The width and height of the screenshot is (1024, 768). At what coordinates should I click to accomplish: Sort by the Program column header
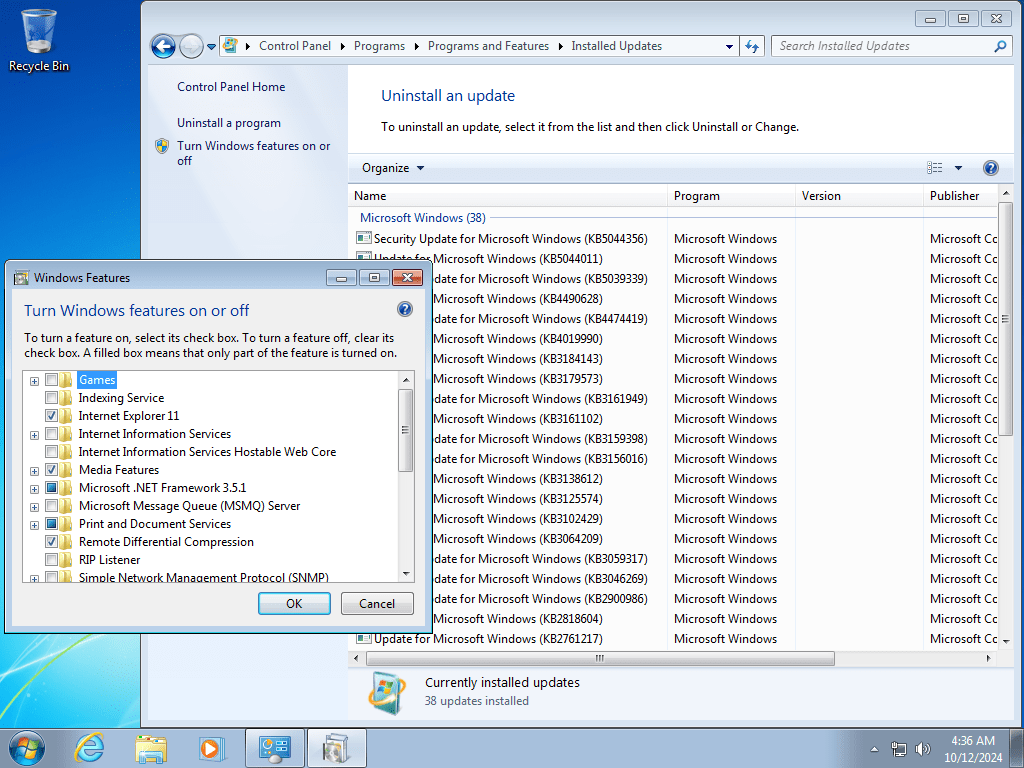(x=731, y=196)
